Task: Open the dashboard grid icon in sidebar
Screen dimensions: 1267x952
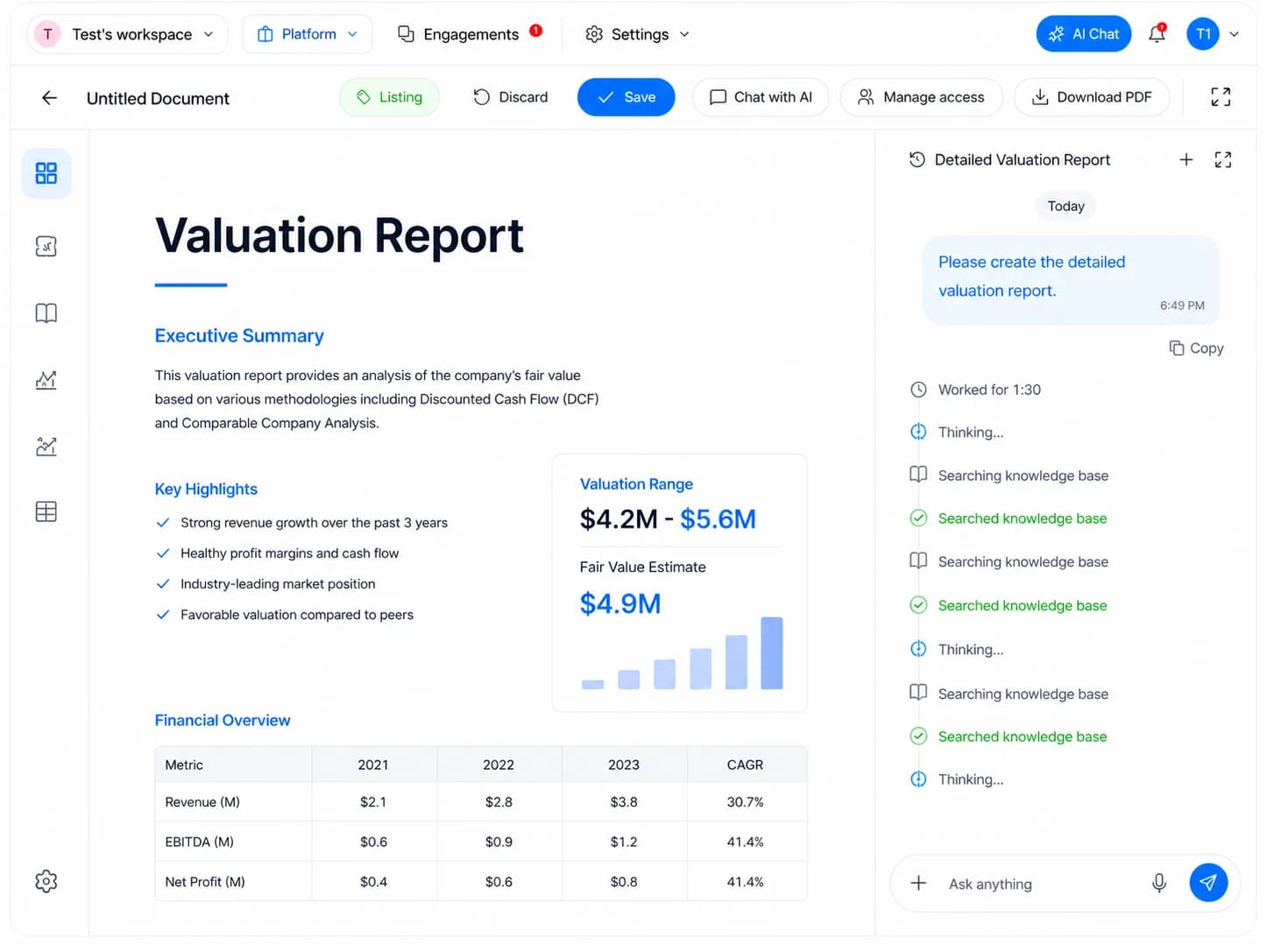Action: [46, 173]
